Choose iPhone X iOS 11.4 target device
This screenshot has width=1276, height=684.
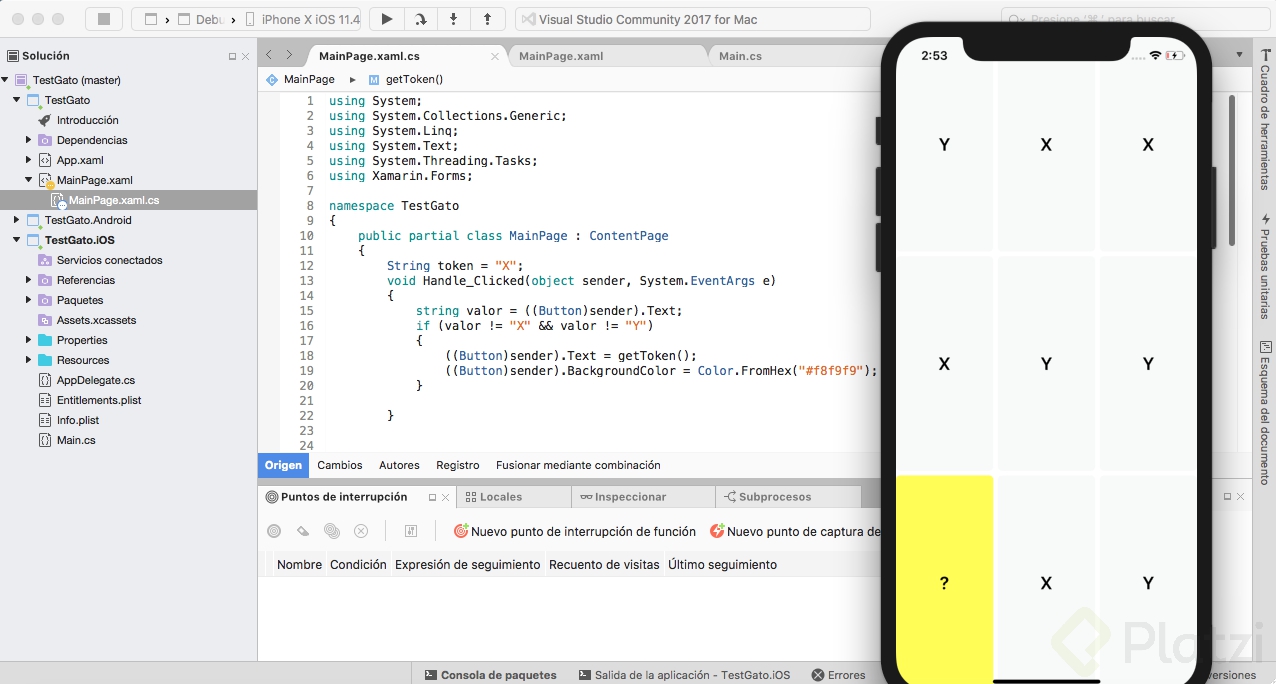305,19
